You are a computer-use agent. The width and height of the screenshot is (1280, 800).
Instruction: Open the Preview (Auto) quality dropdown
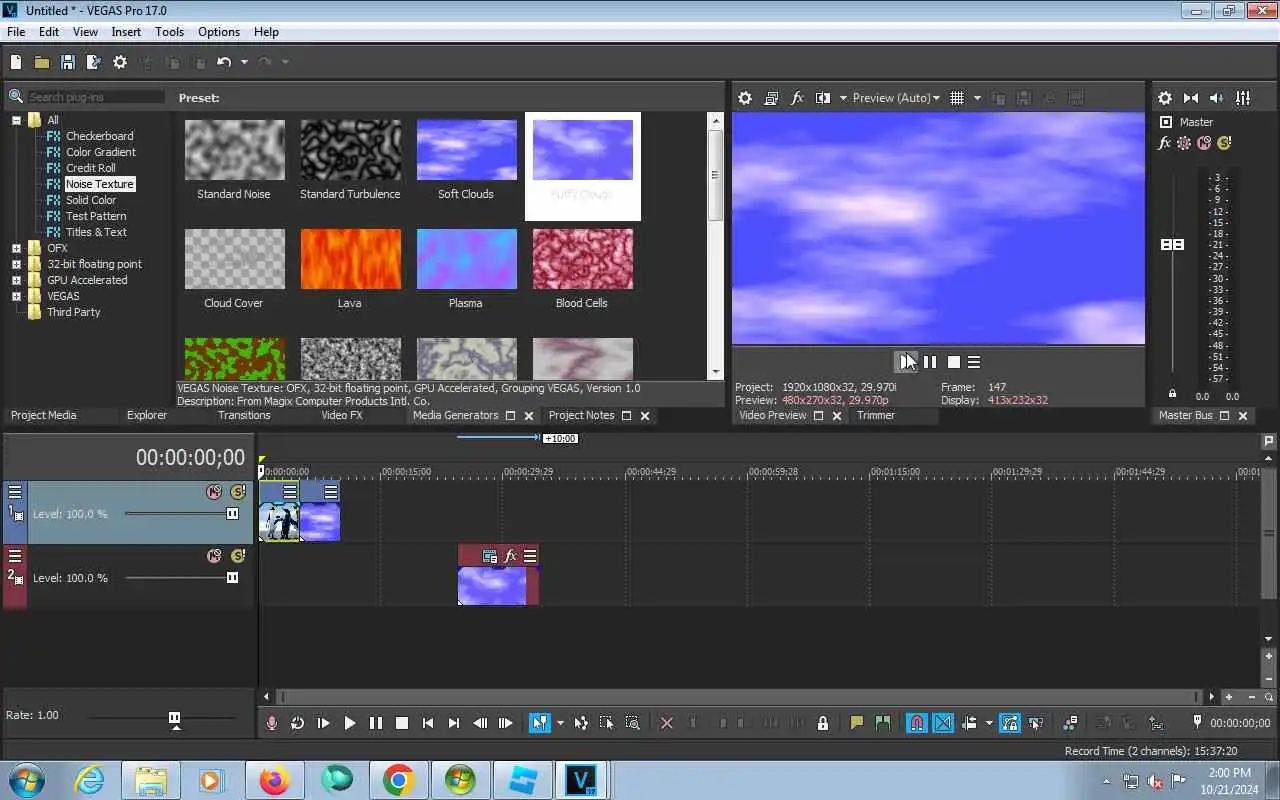pyautogui.click(x=896, y=98)
